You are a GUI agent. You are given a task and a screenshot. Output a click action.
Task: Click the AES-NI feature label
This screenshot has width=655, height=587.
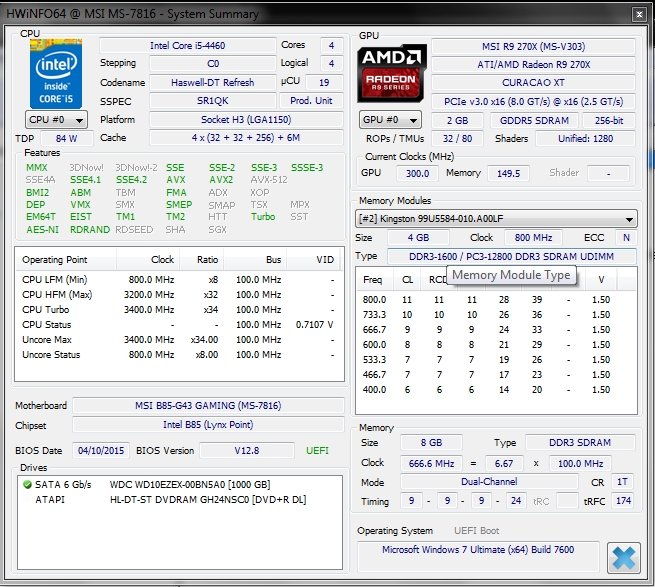pyautogui.click(x=42, y=229)
